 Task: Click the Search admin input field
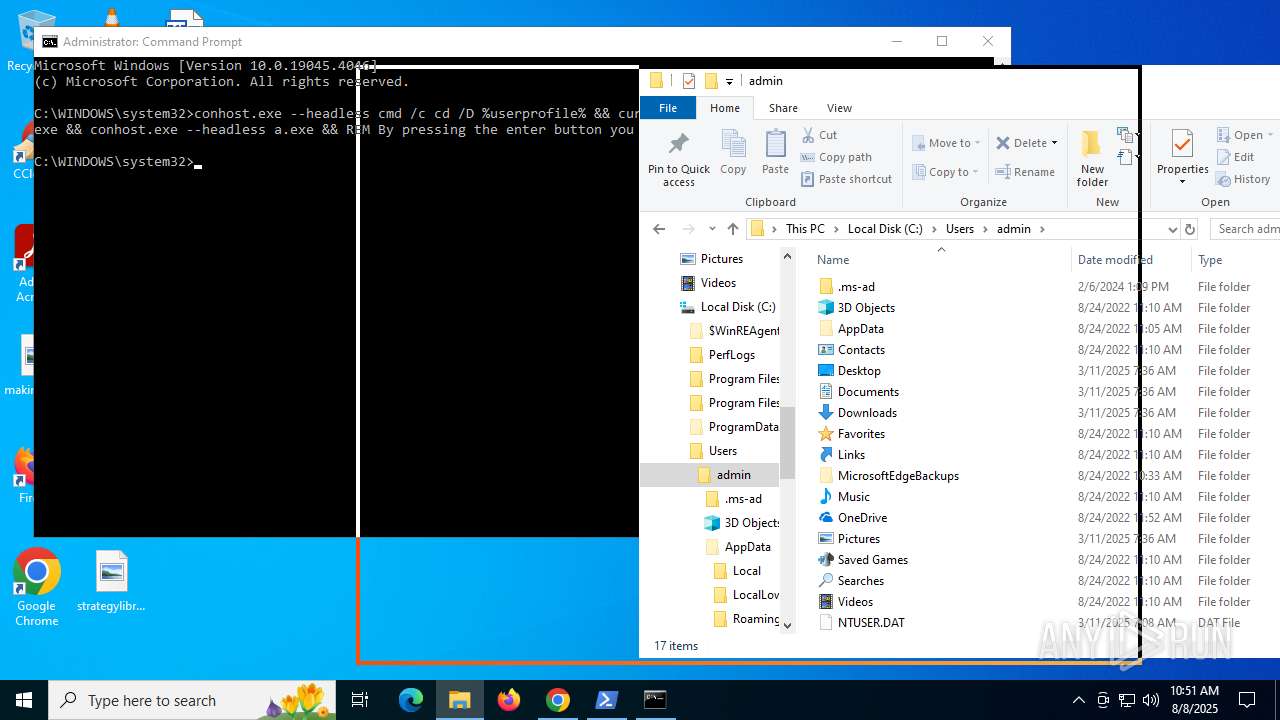(1245, 229)
